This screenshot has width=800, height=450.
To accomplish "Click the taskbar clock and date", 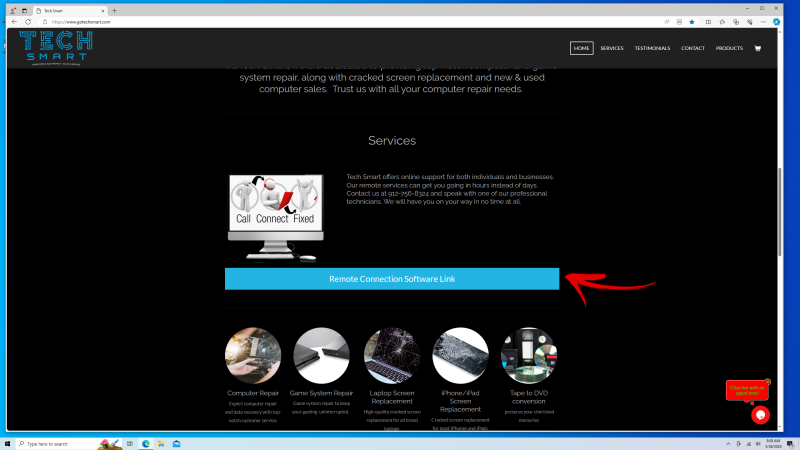I will (x=773, y=443).
